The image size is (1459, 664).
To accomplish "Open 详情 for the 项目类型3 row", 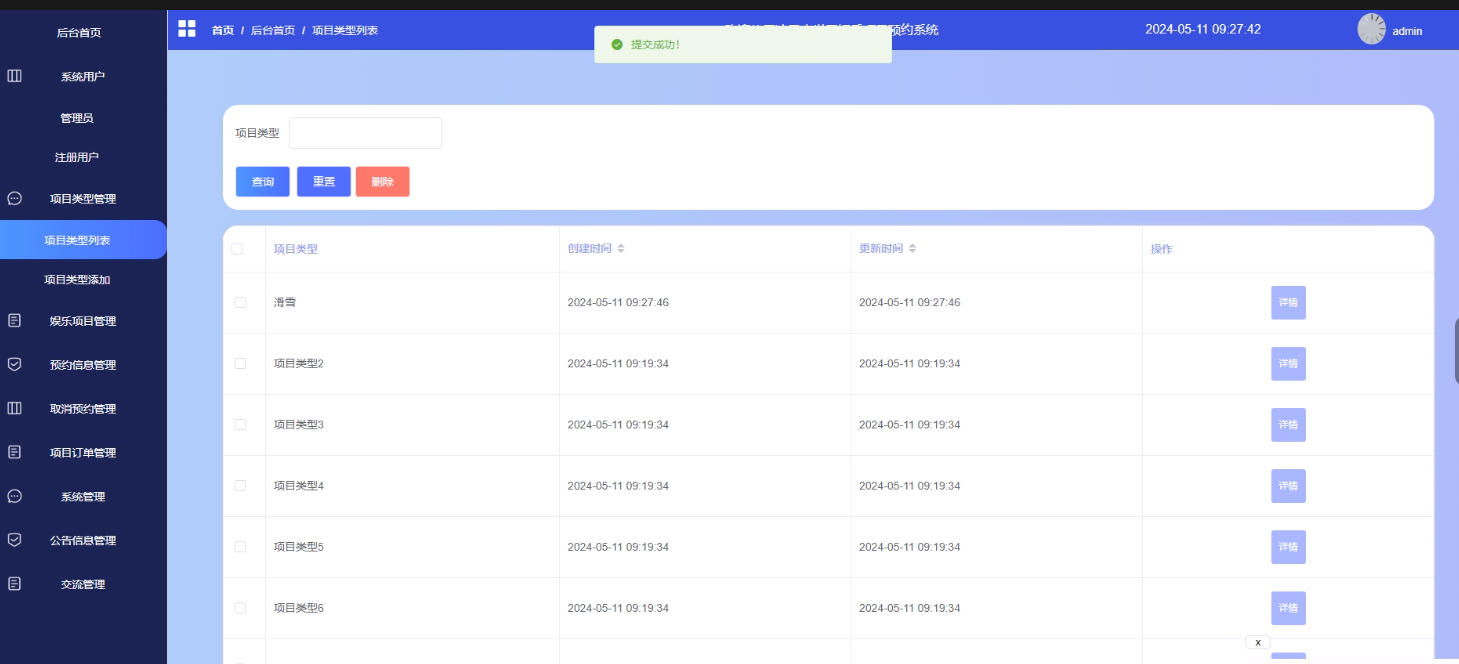I will [1288, 424].
